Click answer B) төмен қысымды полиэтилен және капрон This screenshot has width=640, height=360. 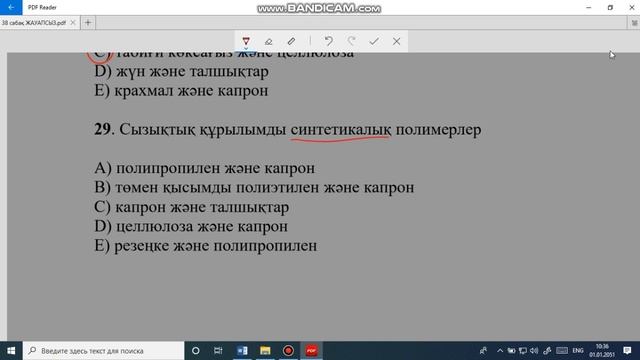(x=254, y=188)
